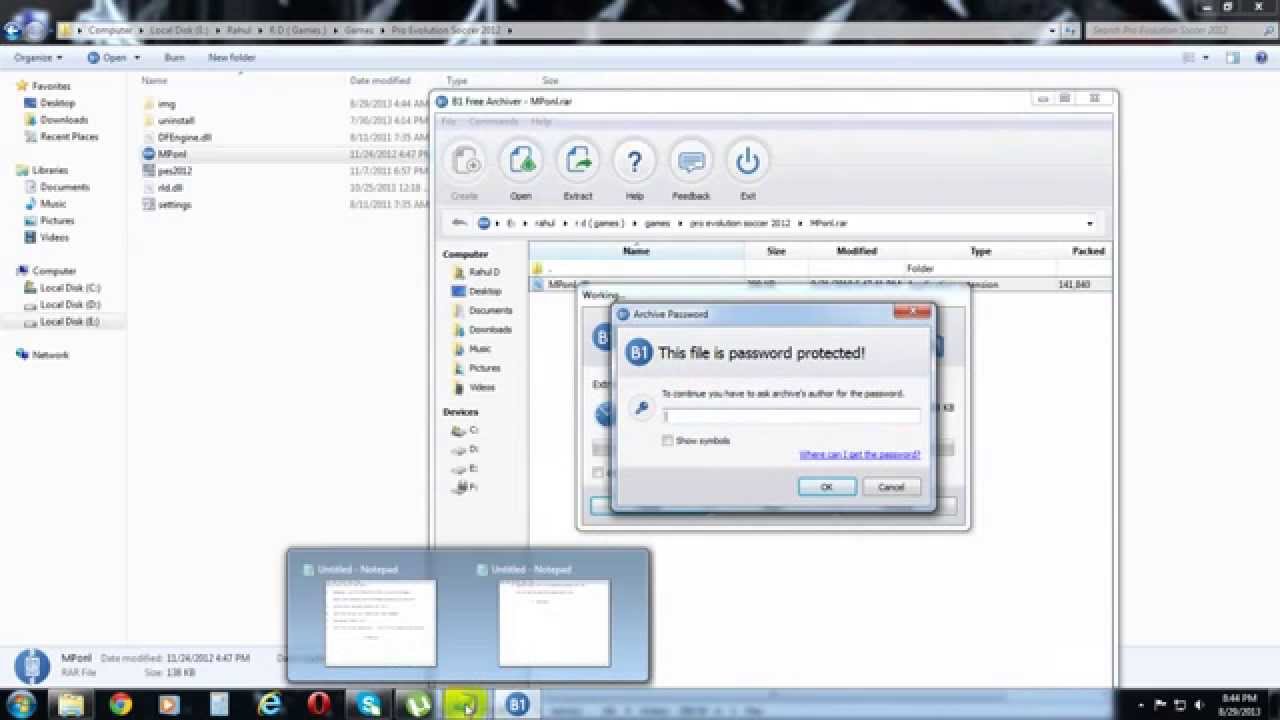This screenshot has width=1280, height=720.
Task: Click the Open button in Explorer toolbar
Action: tap(108, 58)
